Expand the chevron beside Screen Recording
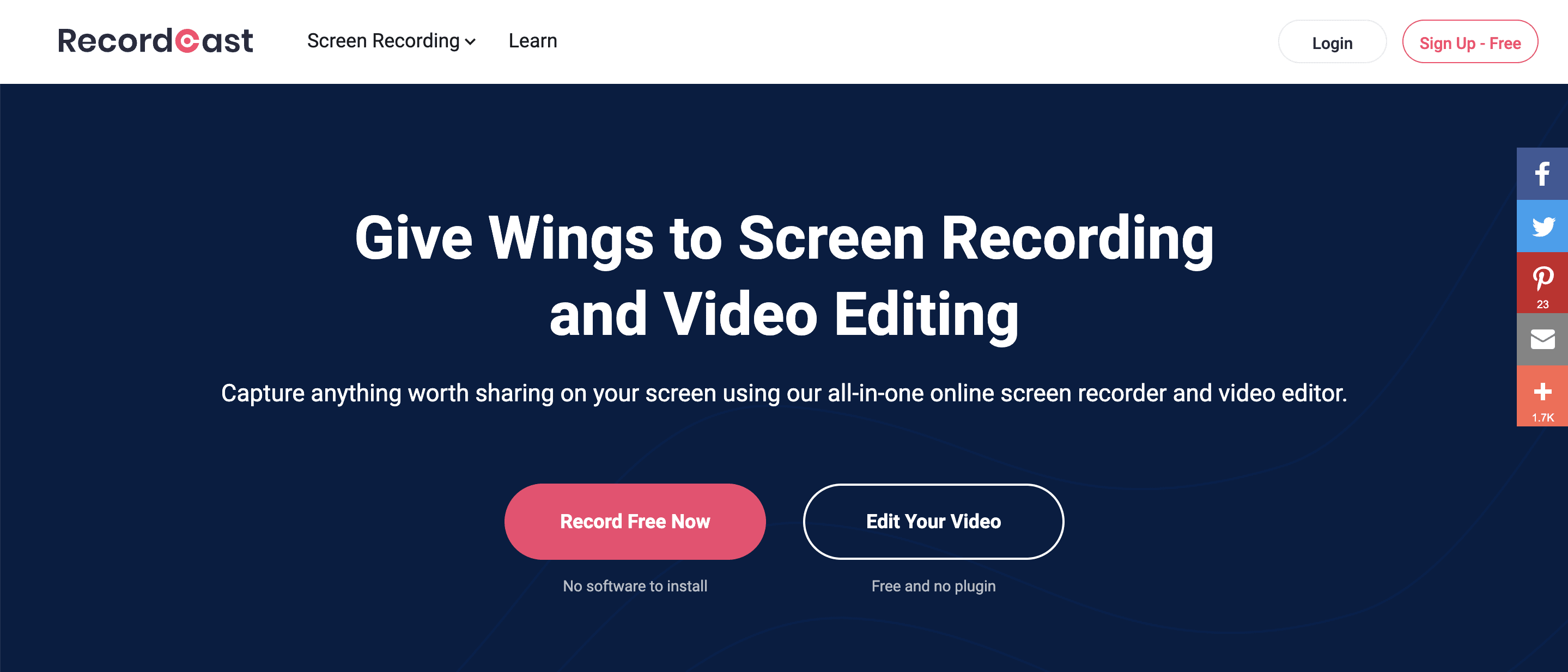The width and height of the screenshot is (1568, 672). tap(470, 42)
